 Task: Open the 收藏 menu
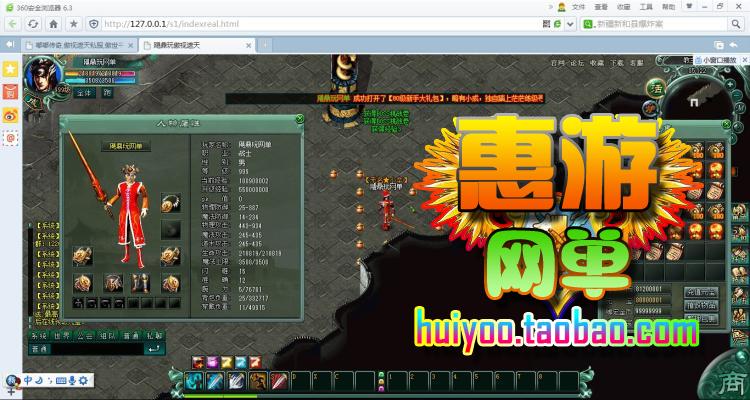click(623, 7)
